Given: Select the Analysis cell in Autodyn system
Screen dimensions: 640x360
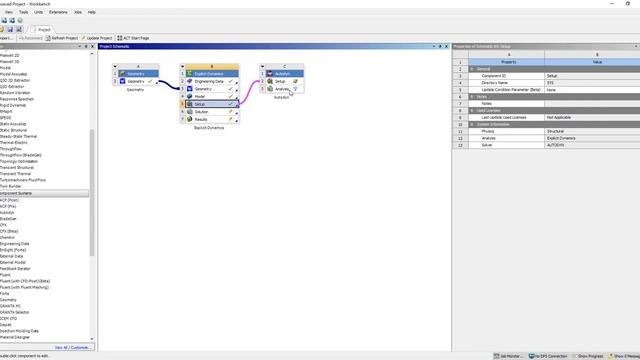Looking at the screenshot, I should [284, 89].
